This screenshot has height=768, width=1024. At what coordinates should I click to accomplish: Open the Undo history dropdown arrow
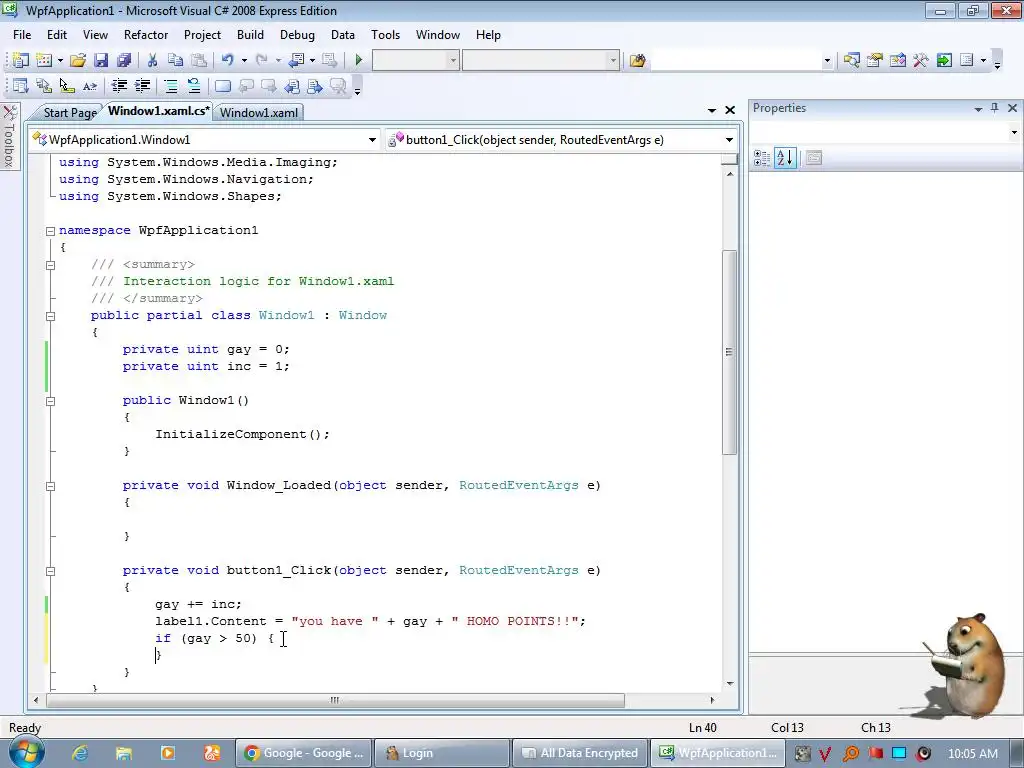244,60
